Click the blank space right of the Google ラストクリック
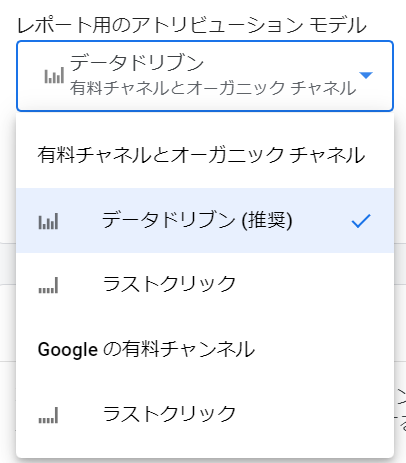 (313, 414)
